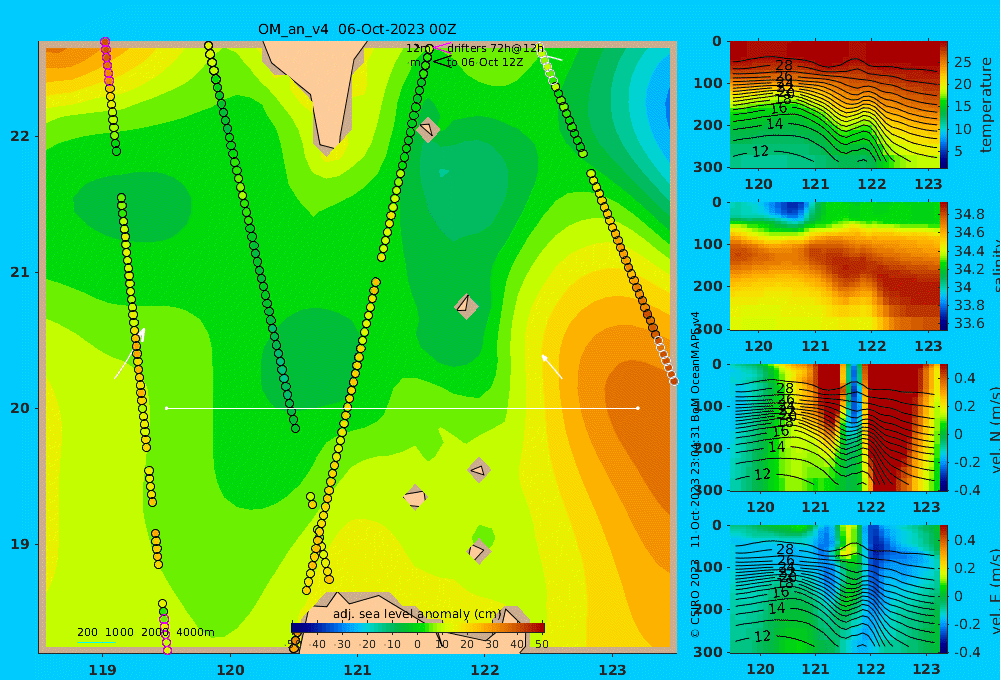Click west endpoint of white transect line
The height and width of the screenshot is (680, 1000).
(166, 408)
